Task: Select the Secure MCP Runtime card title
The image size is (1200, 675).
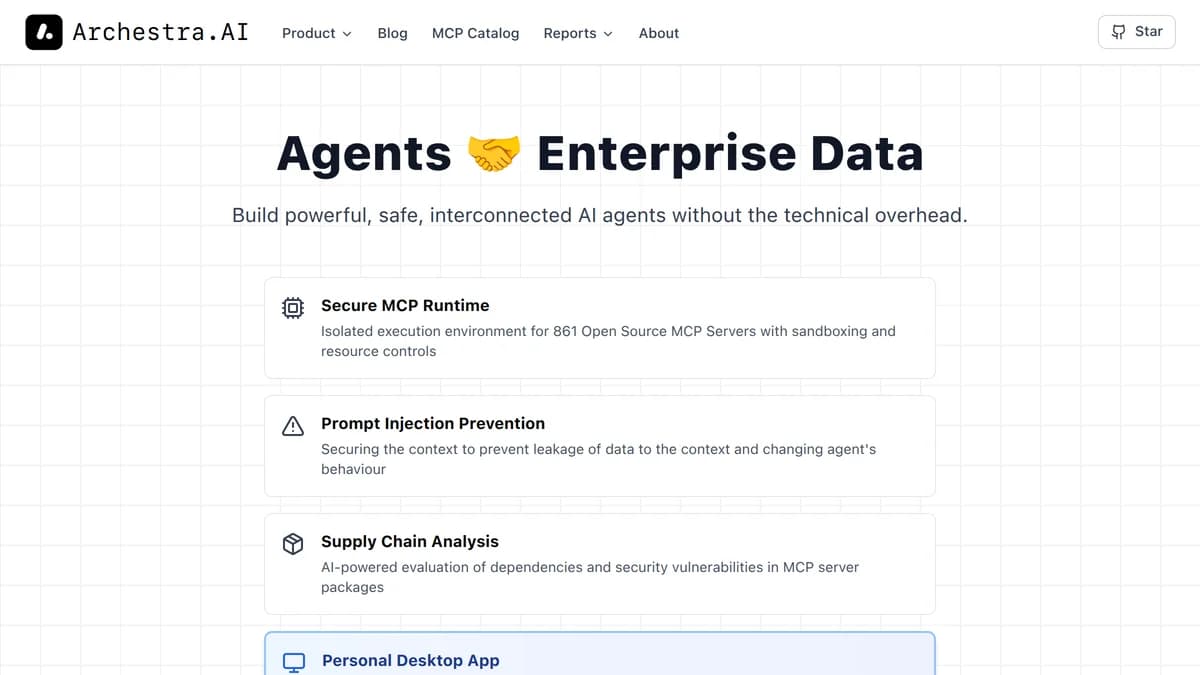Action: (x=405, y=306)
